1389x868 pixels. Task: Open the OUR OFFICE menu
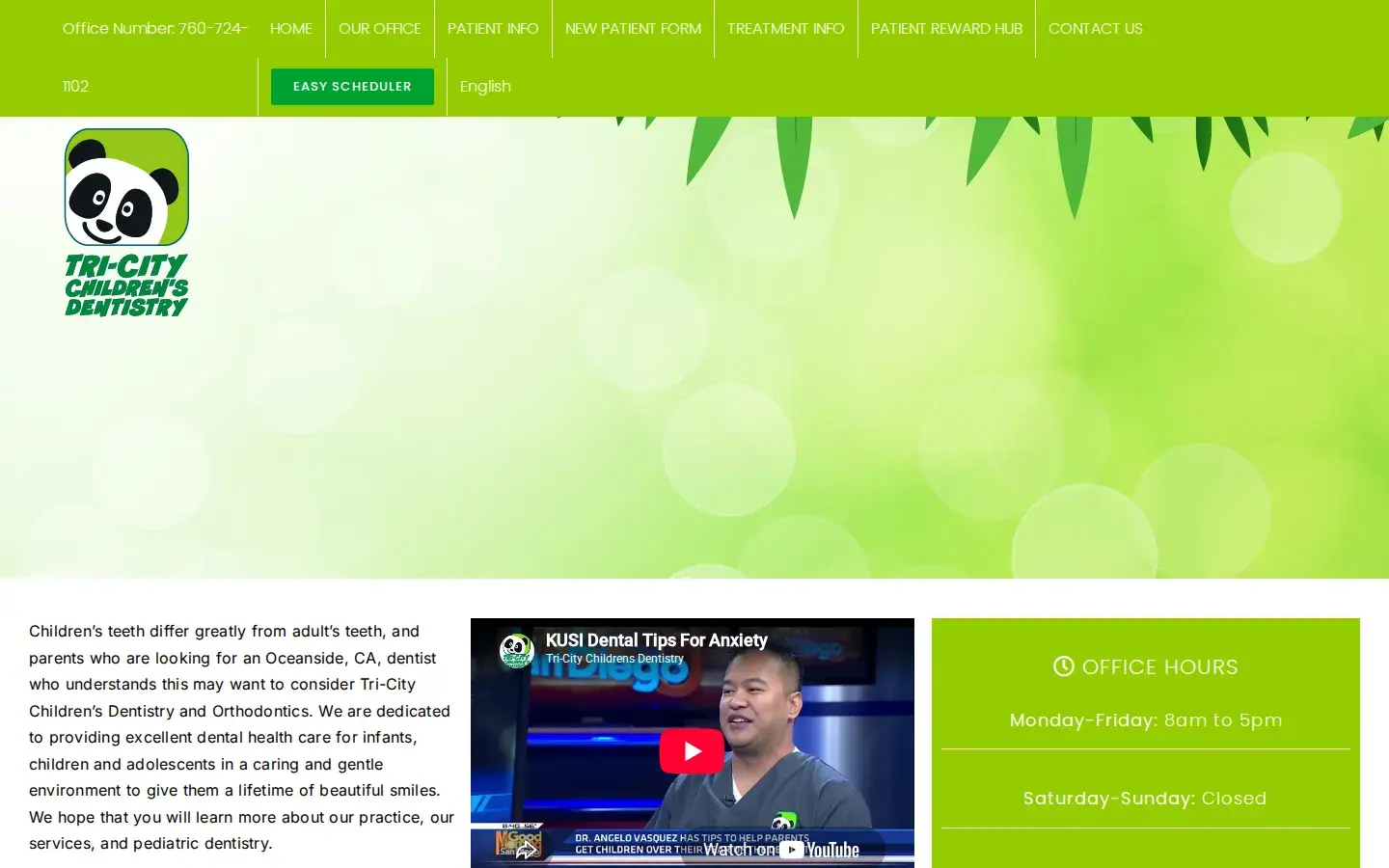tap(380, 29)
